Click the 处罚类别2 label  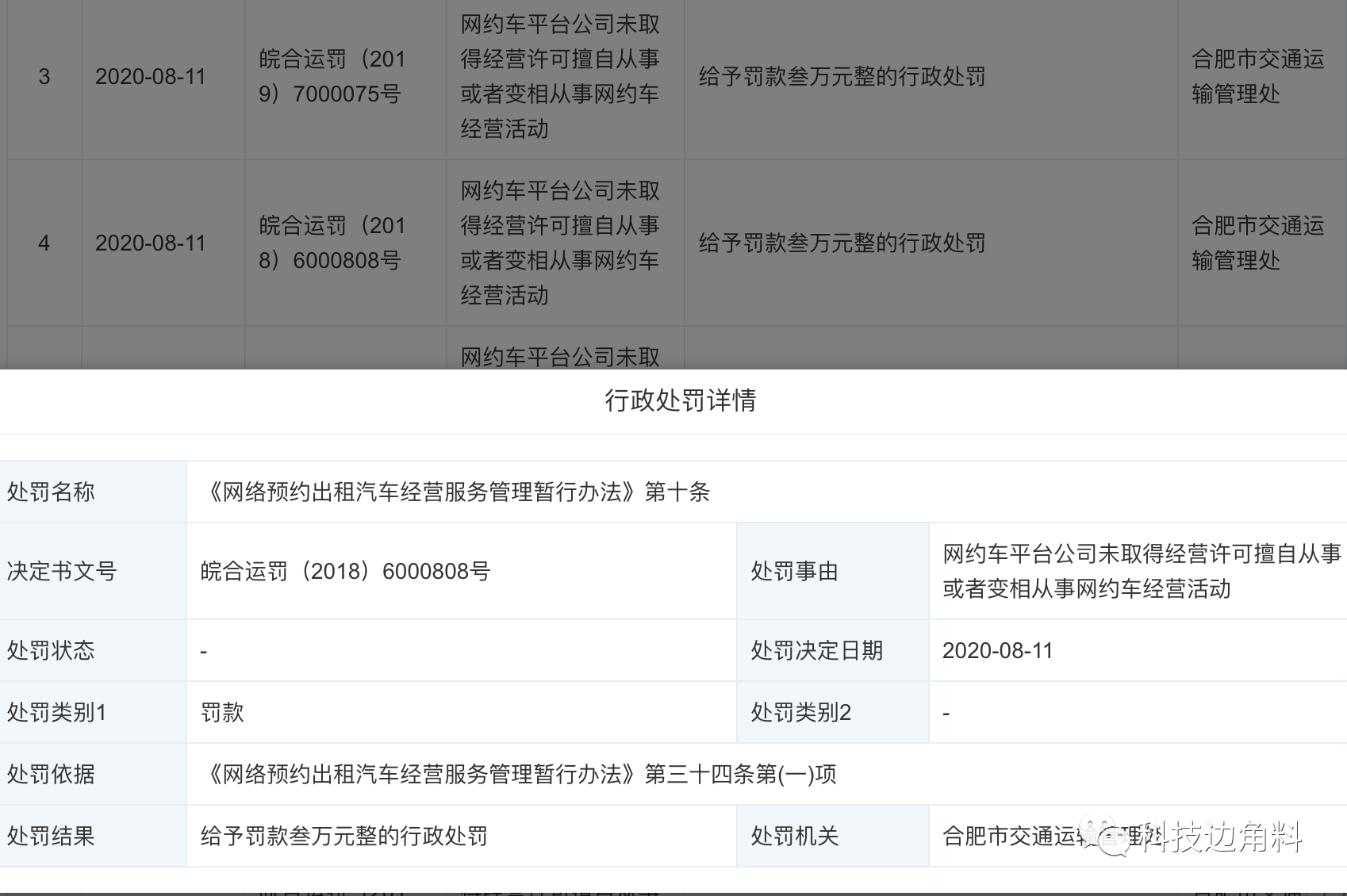[x=801, y=713]
